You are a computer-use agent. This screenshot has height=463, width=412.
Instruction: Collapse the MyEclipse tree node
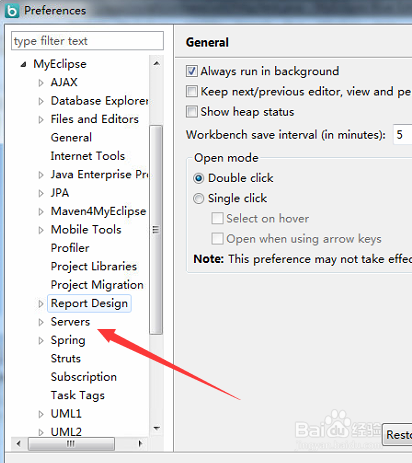(x=23, y=64)
